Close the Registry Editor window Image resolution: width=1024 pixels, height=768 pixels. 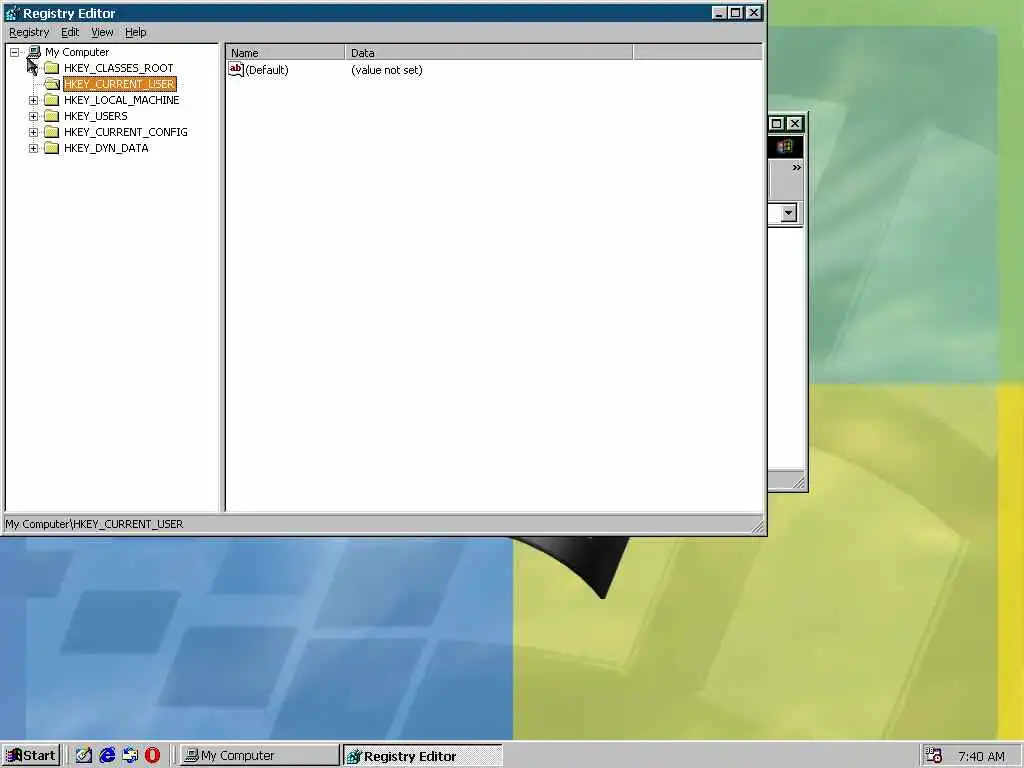[754, 12]
